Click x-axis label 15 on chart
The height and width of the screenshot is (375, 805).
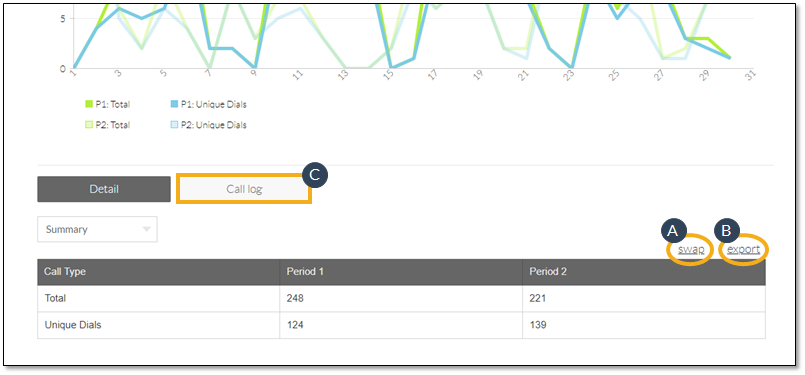389,75
